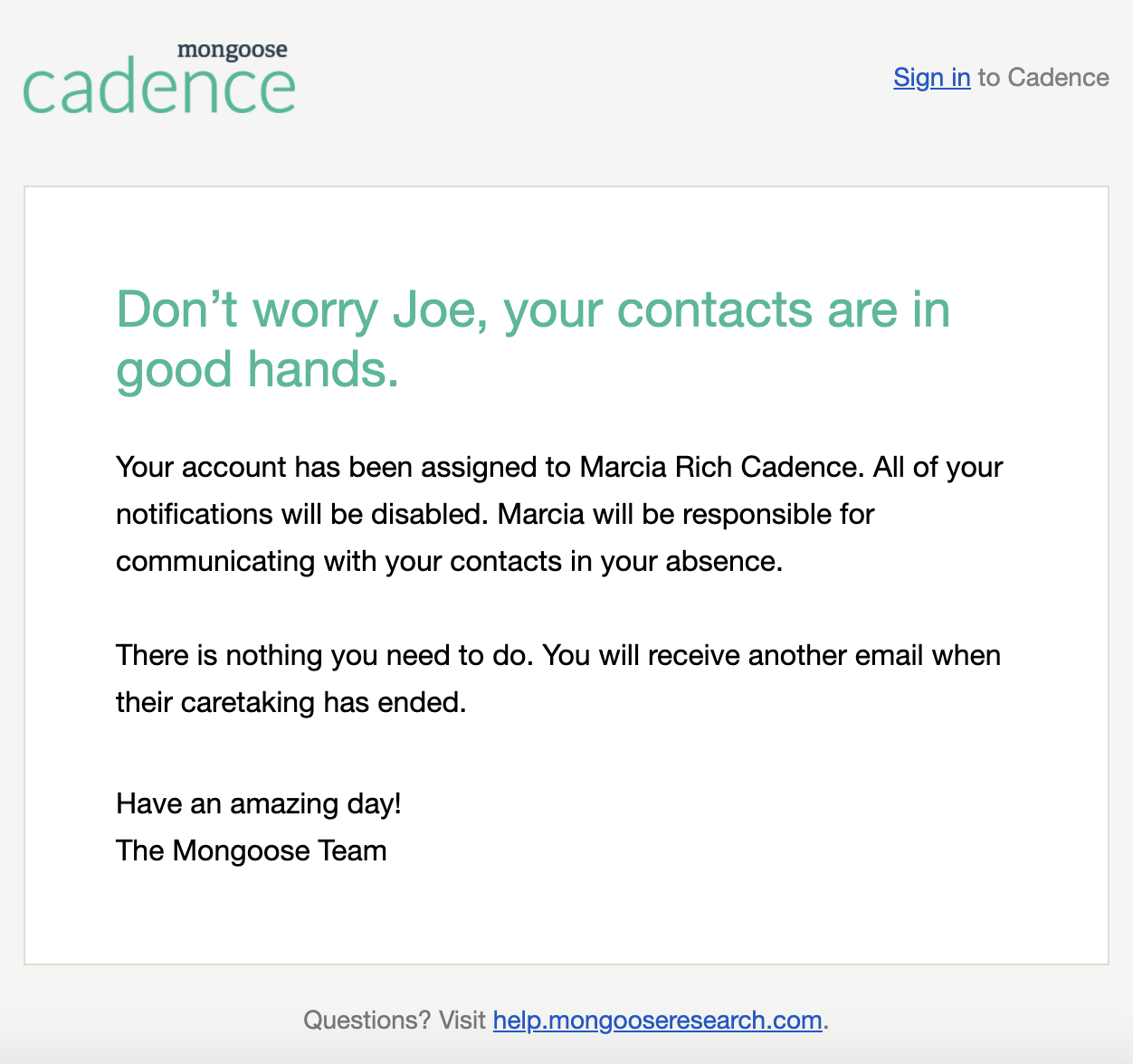Click "their caretaking has ended." line
Image resolution: width=1133 pixels, height=1064 pixels.
[x=290, y=702]
